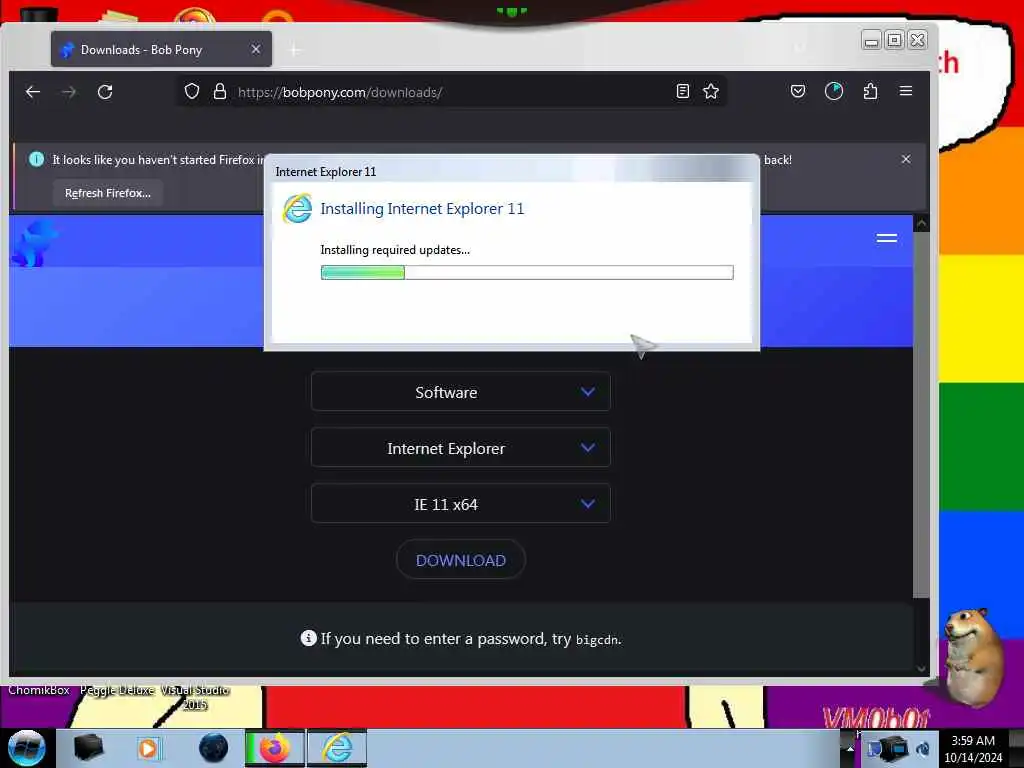Open the circular Firefox toolbar icon beside Pocket
Screen dimensions: 1024x768
coord(833,91)
